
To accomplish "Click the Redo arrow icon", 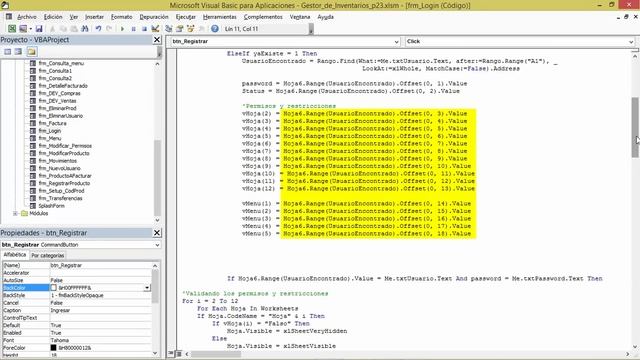I will coord(109,29).
